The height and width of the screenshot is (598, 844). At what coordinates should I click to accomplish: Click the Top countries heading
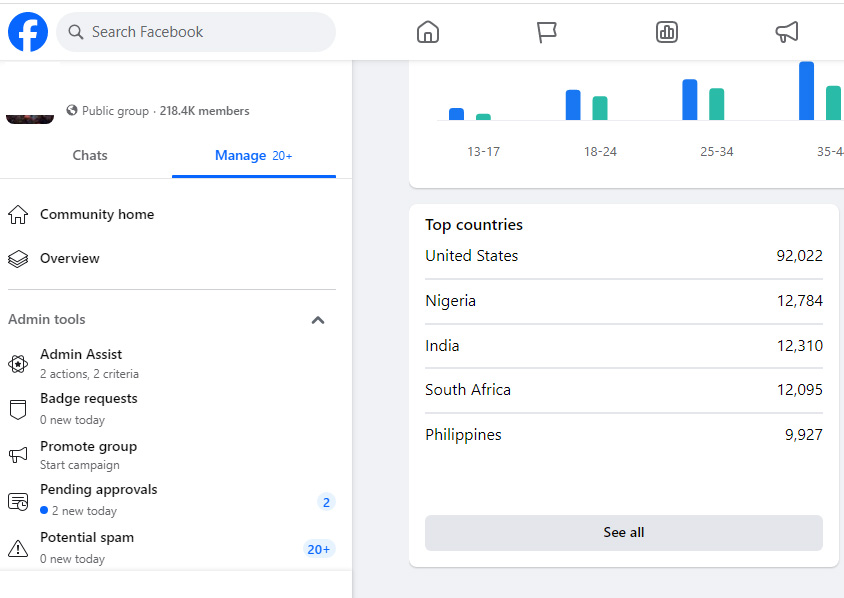[474, 225]
